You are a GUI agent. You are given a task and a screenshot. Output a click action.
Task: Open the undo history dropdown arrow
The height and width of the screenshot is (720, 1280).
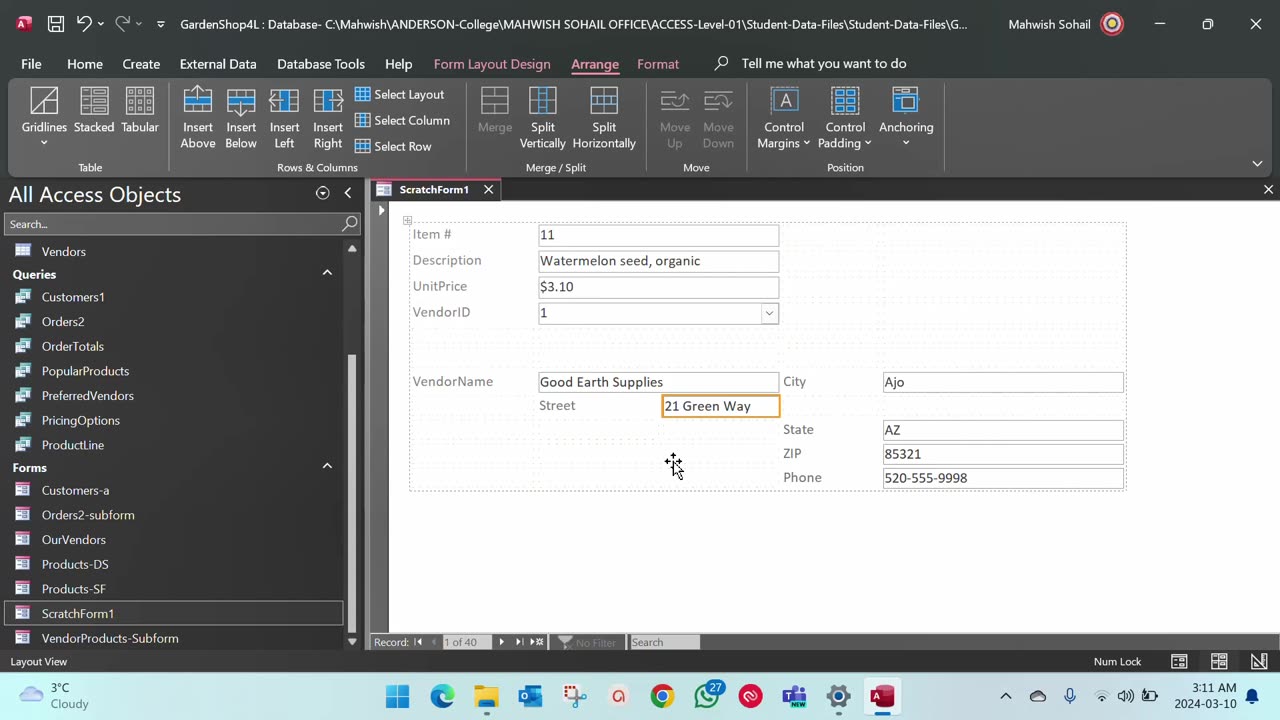(x=103, y=24)
